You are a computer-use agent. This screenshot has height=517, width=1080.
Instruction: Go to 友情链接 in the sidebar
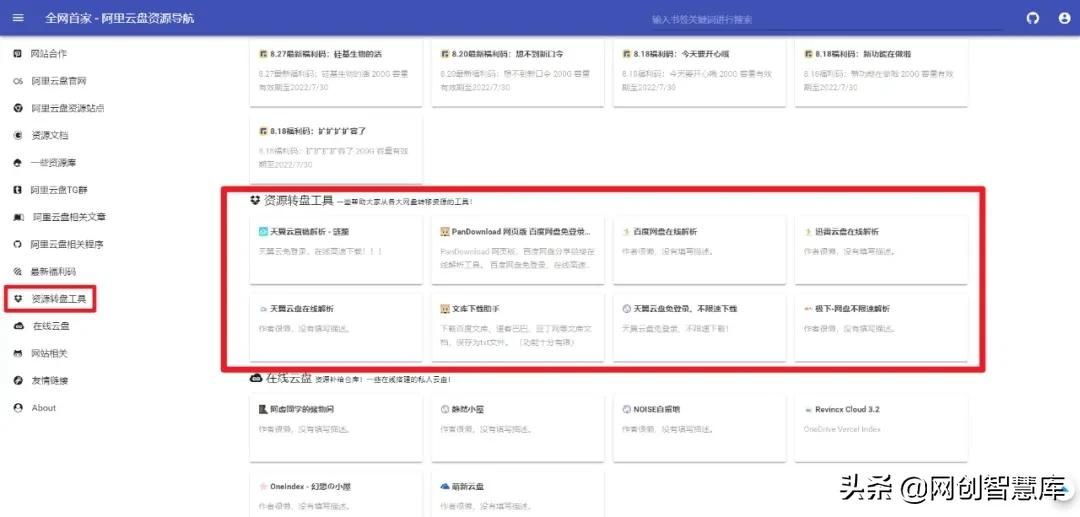coord(50,380)
